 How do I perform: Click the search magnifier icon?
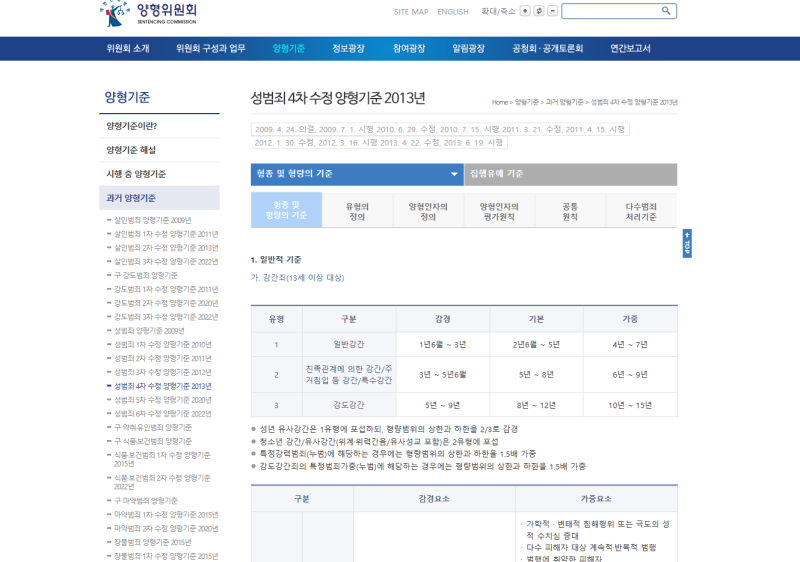pyautogui.click(x=666, y=11)
